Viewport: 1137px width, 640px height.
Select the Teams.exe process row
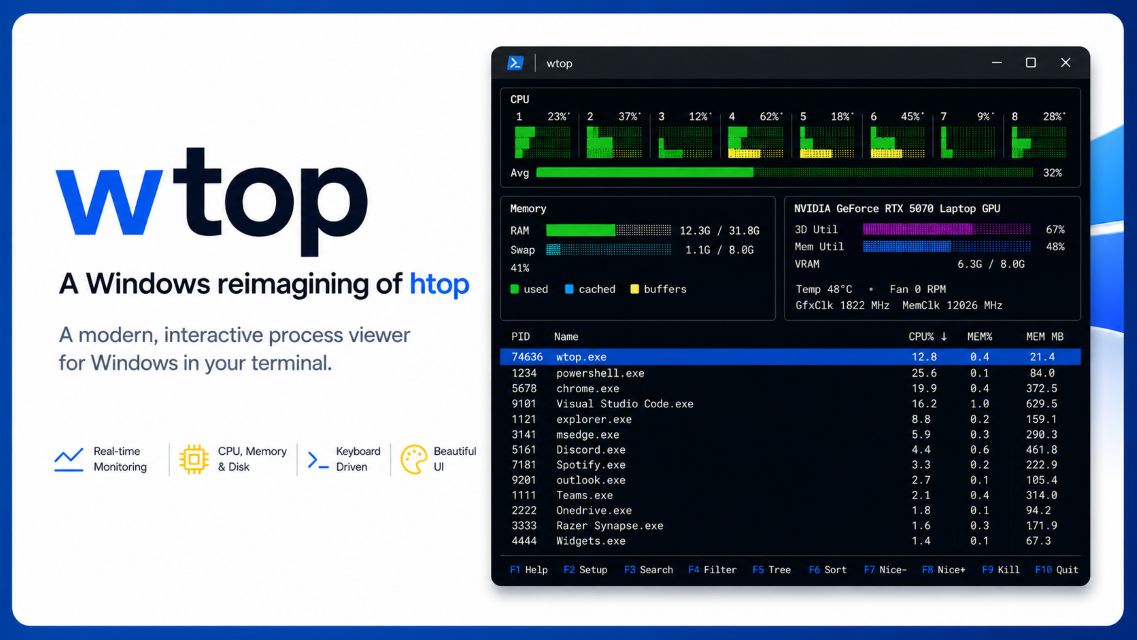790,495
